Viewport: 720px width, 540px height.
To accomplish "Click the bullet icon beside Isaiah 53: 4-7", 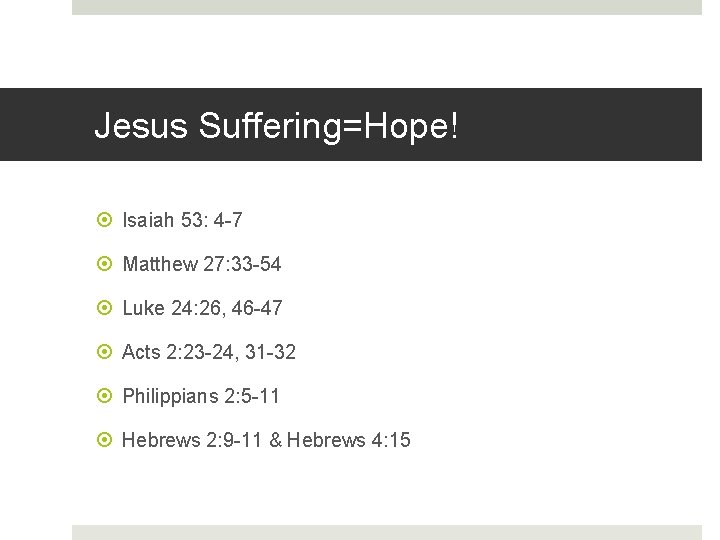I will point(104,219).
